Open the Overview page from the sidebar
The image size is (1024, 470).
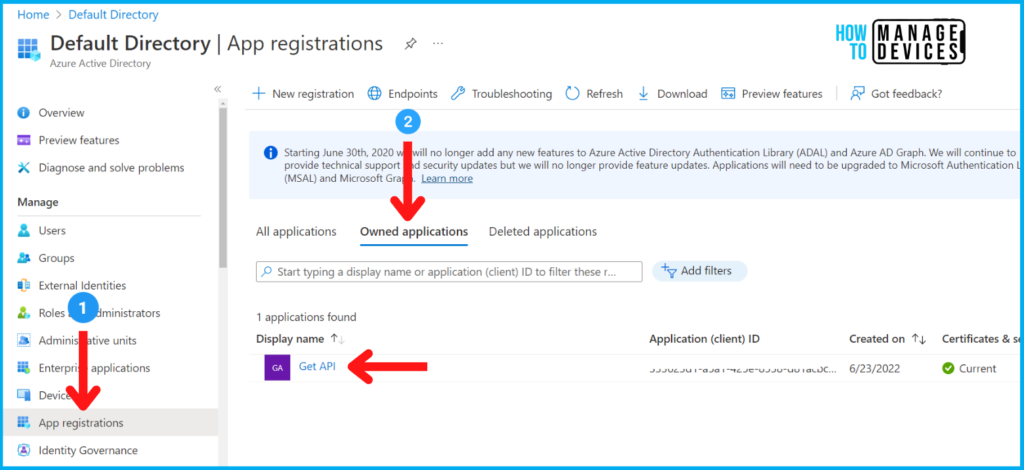[61, 113]
